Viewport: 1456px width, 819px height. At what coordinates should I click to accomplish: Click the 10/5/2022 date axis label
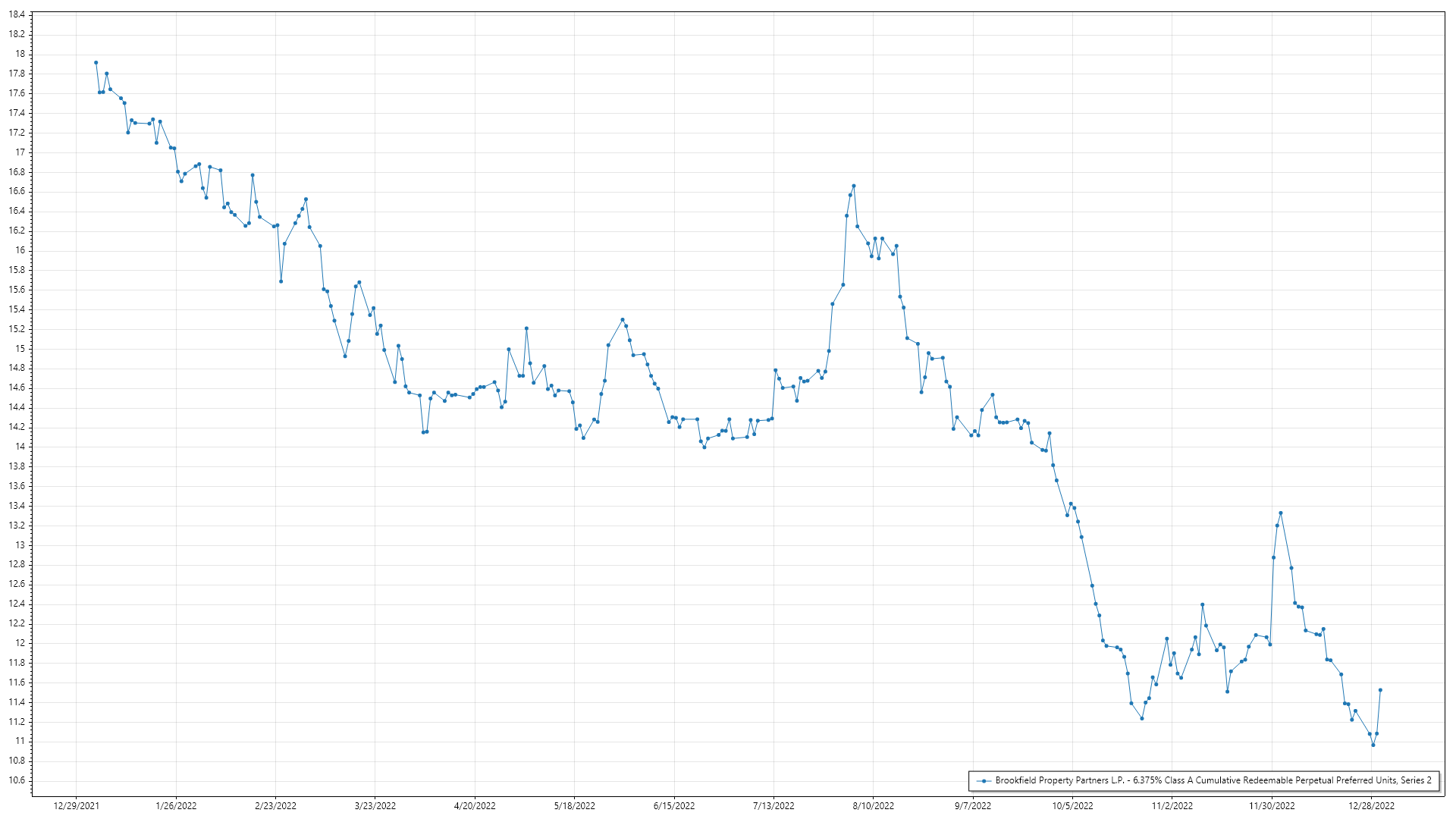tap(1072, 806)
